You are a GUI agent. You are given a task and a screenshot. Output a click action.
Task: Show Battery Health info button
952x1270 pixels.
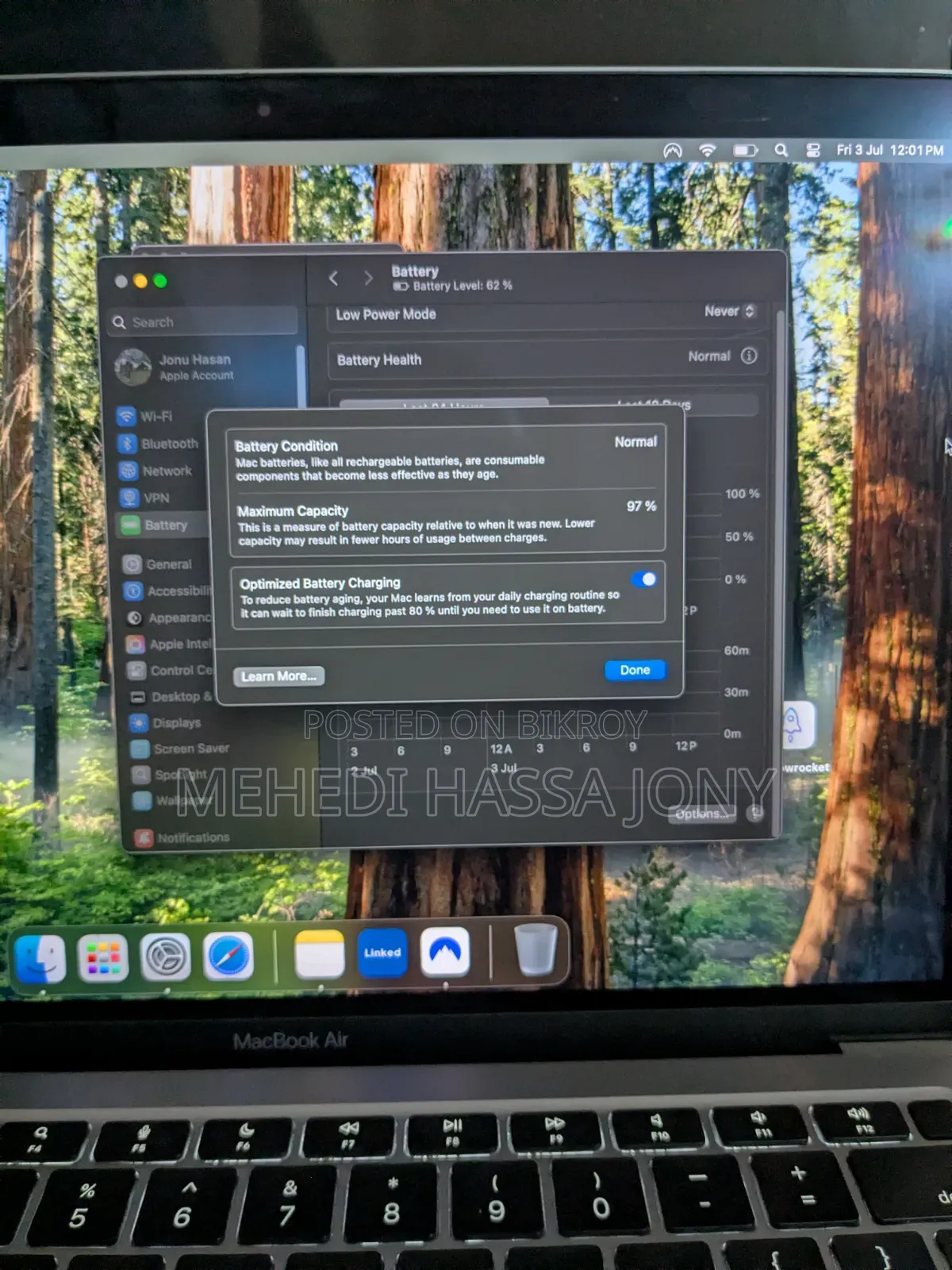(x=748, y=356)
